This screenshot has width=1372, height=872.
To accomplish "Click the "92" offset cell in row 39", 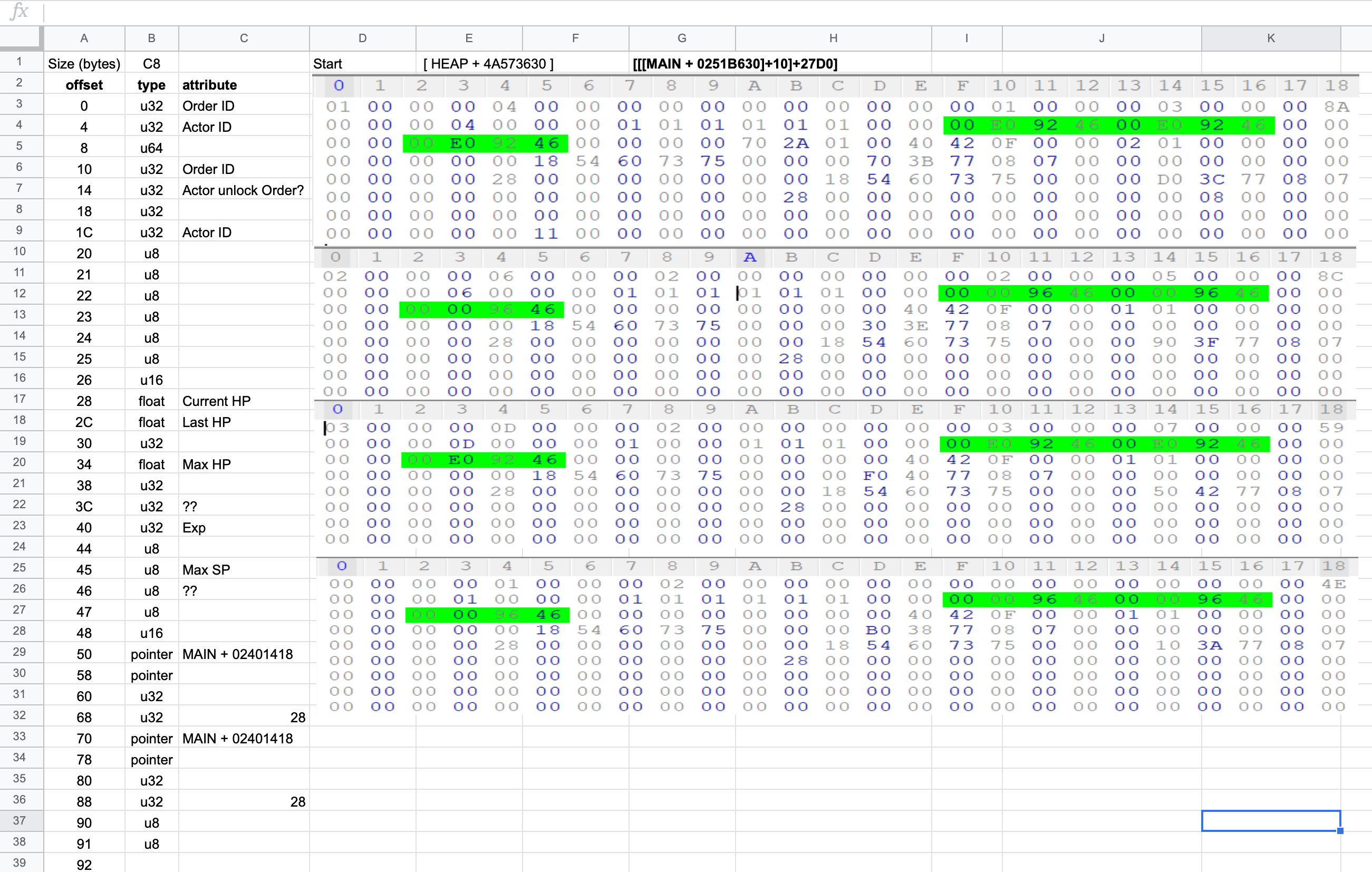I will (84, 864).
